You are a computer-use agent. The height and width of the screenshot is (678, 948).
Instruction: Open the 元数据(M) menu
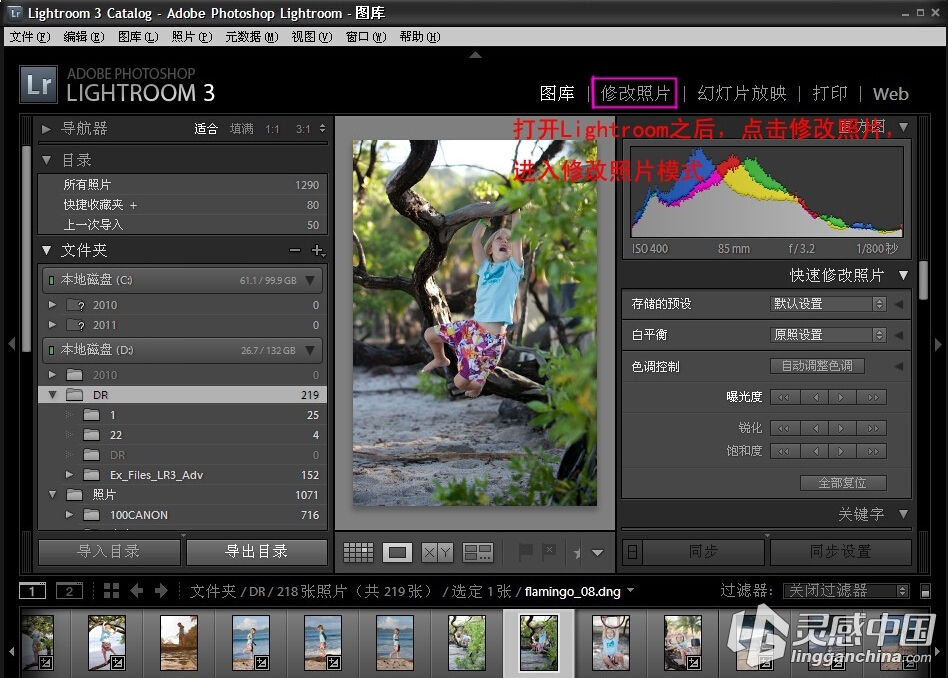tap(252, 37)
